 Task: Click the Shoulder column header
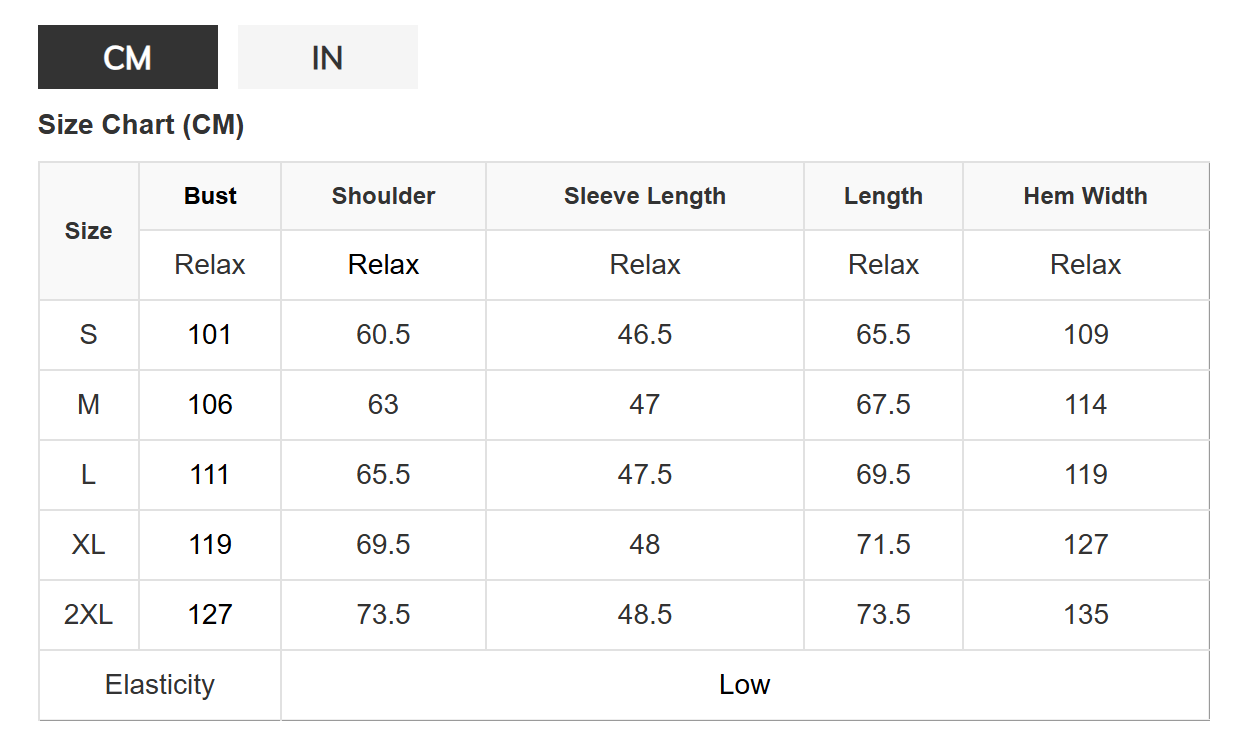click(383, 196)
